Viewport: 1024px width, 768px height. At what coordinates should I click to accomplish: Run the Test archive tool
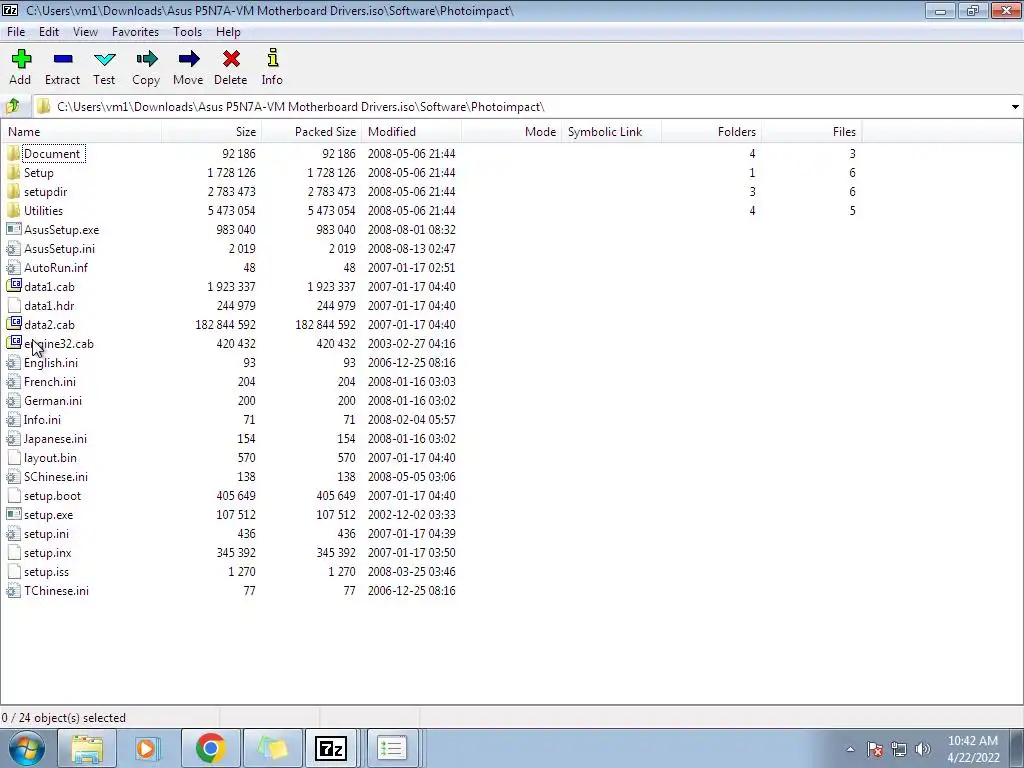pyautogui.click(x=104, y=59)
